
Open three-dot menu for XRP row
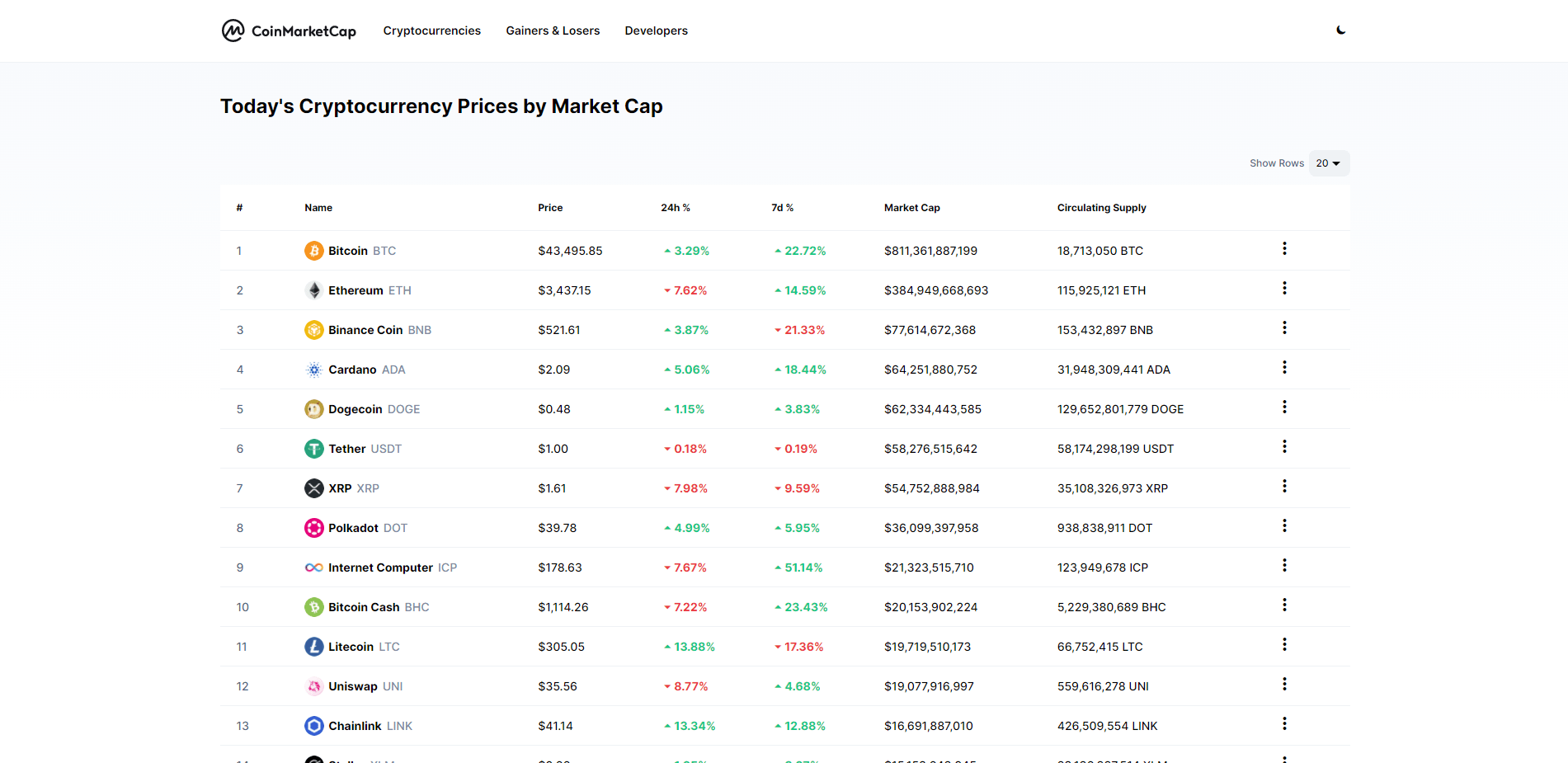click(1284, 486)
